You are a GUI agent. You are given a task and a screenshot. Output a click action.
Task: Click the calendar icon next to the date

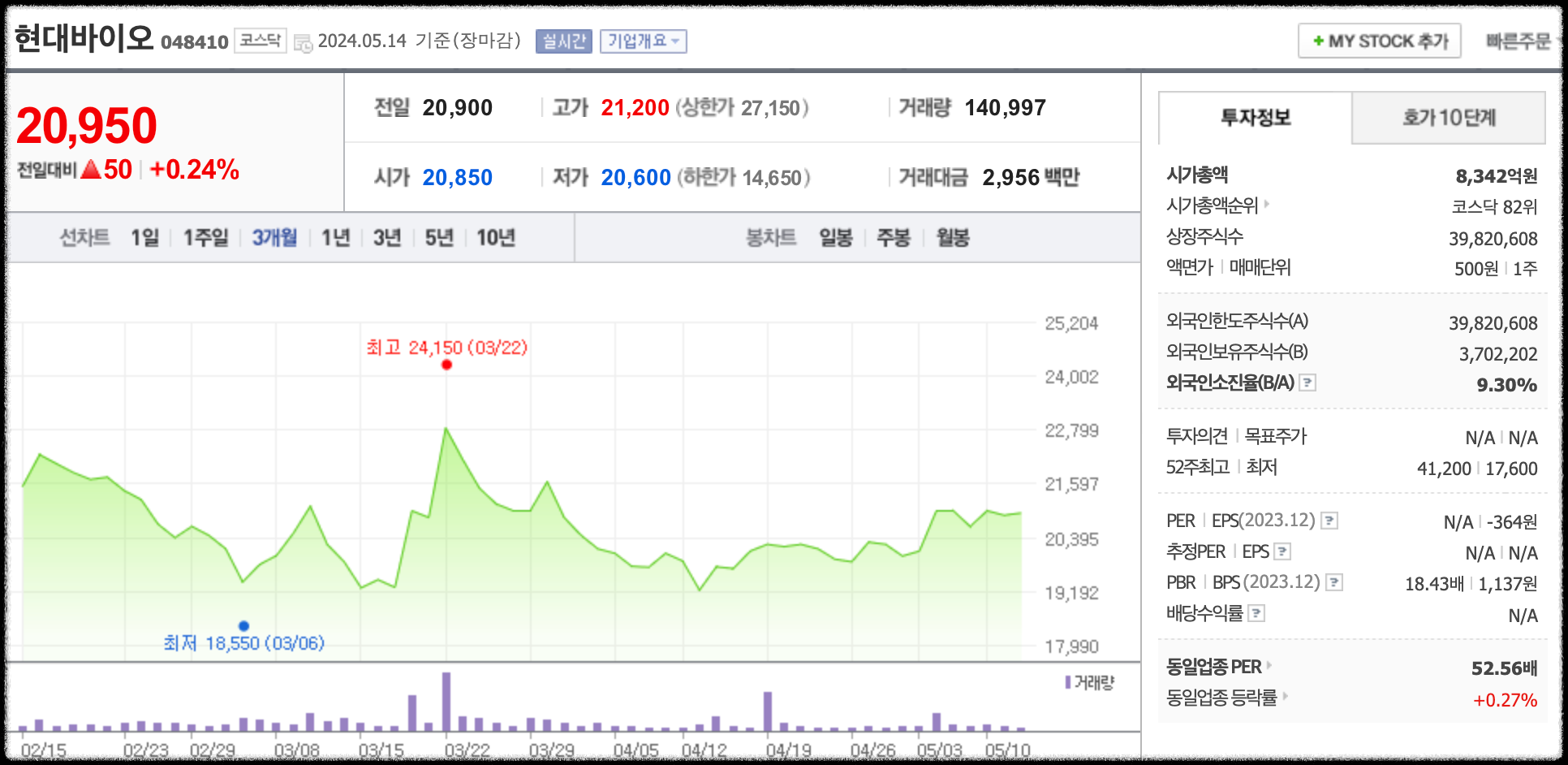tap(303, 43)
